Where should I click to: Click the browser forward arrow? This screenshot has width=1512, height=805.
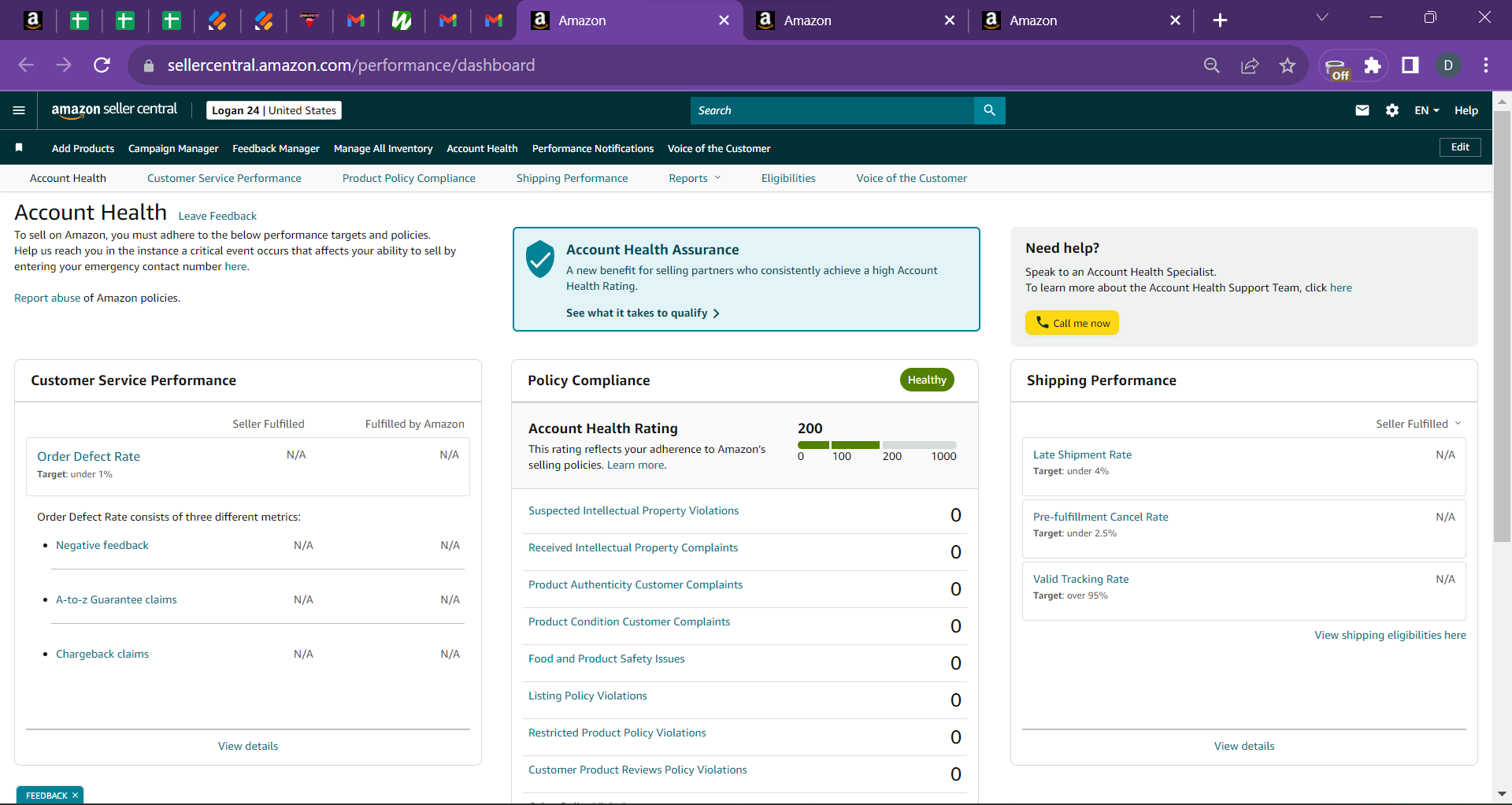pos(64,65)
